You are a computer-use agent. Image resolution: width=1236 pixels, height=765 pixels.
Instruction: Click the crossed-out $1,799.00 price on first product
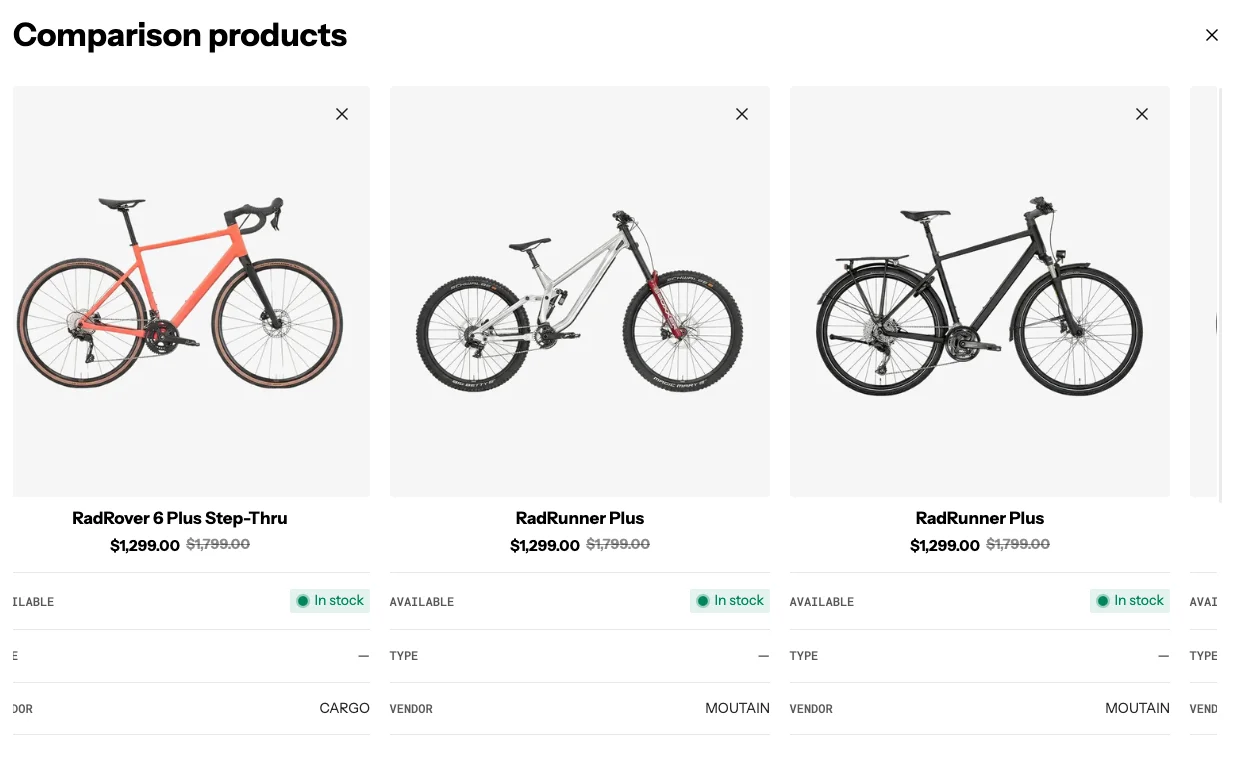[217, 545]
